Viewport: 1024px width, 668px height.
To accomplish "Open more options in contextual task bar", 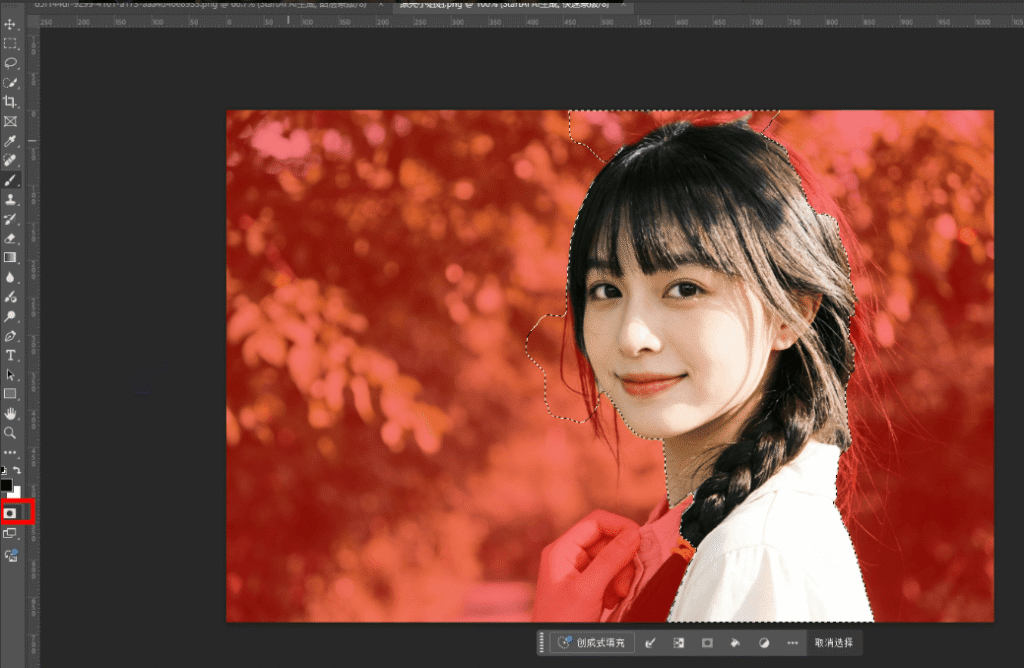I will click(x=792, y=643).
